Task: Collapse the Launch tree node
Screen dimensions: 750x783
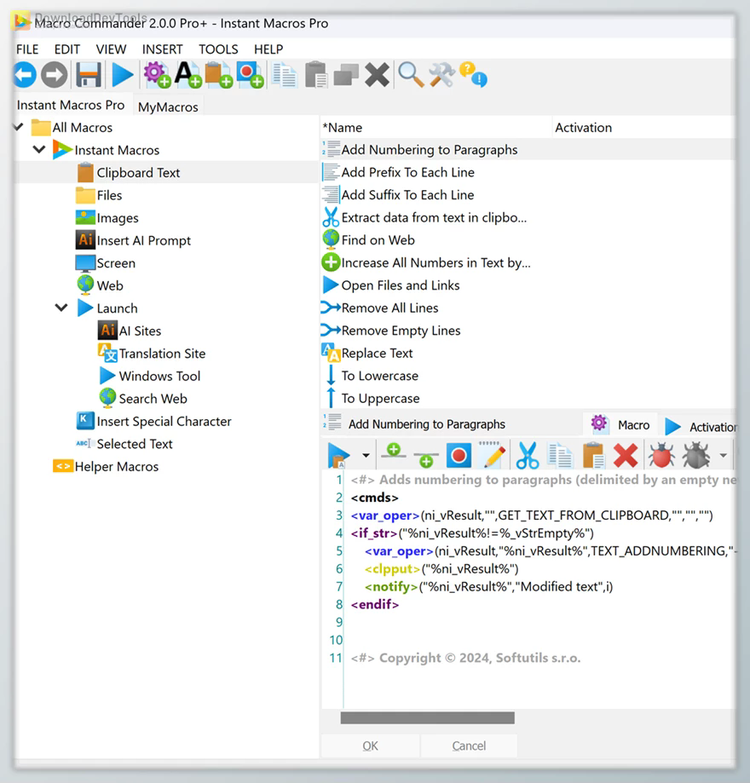Action: coord(61,308)
